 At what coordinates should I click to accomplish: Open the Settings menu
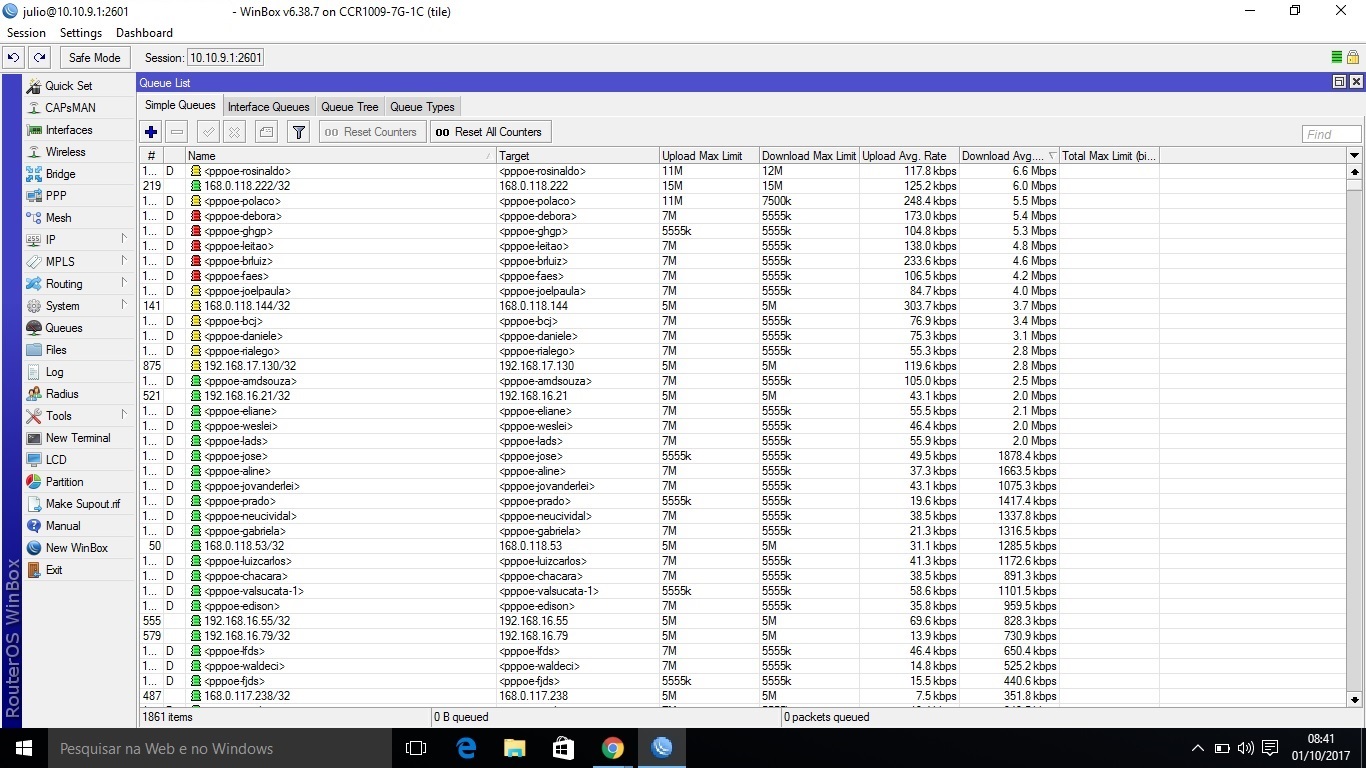click(x=81, y=33)
